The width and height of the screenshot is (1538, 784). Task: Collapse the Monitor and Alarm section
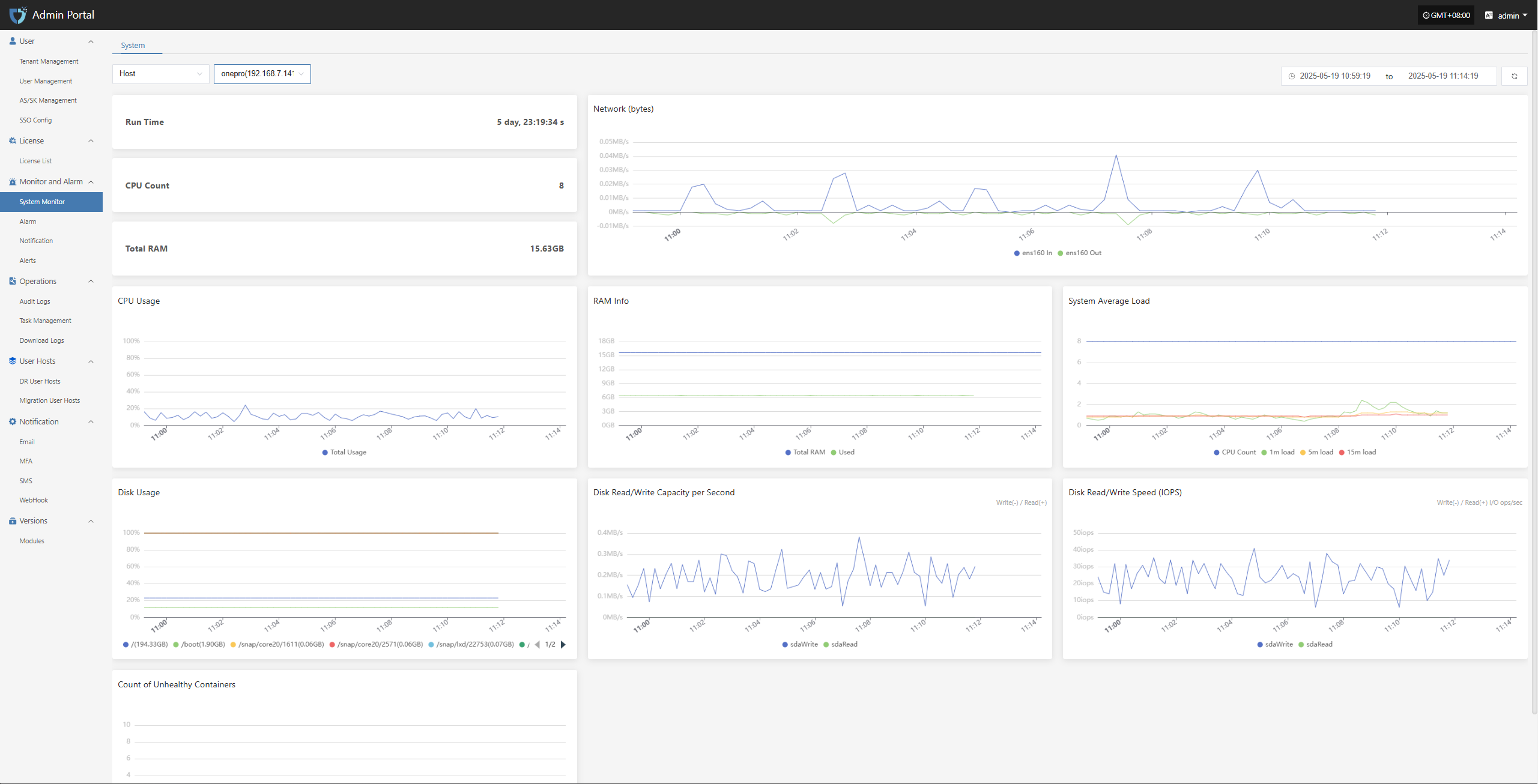[x=91, y=181]
